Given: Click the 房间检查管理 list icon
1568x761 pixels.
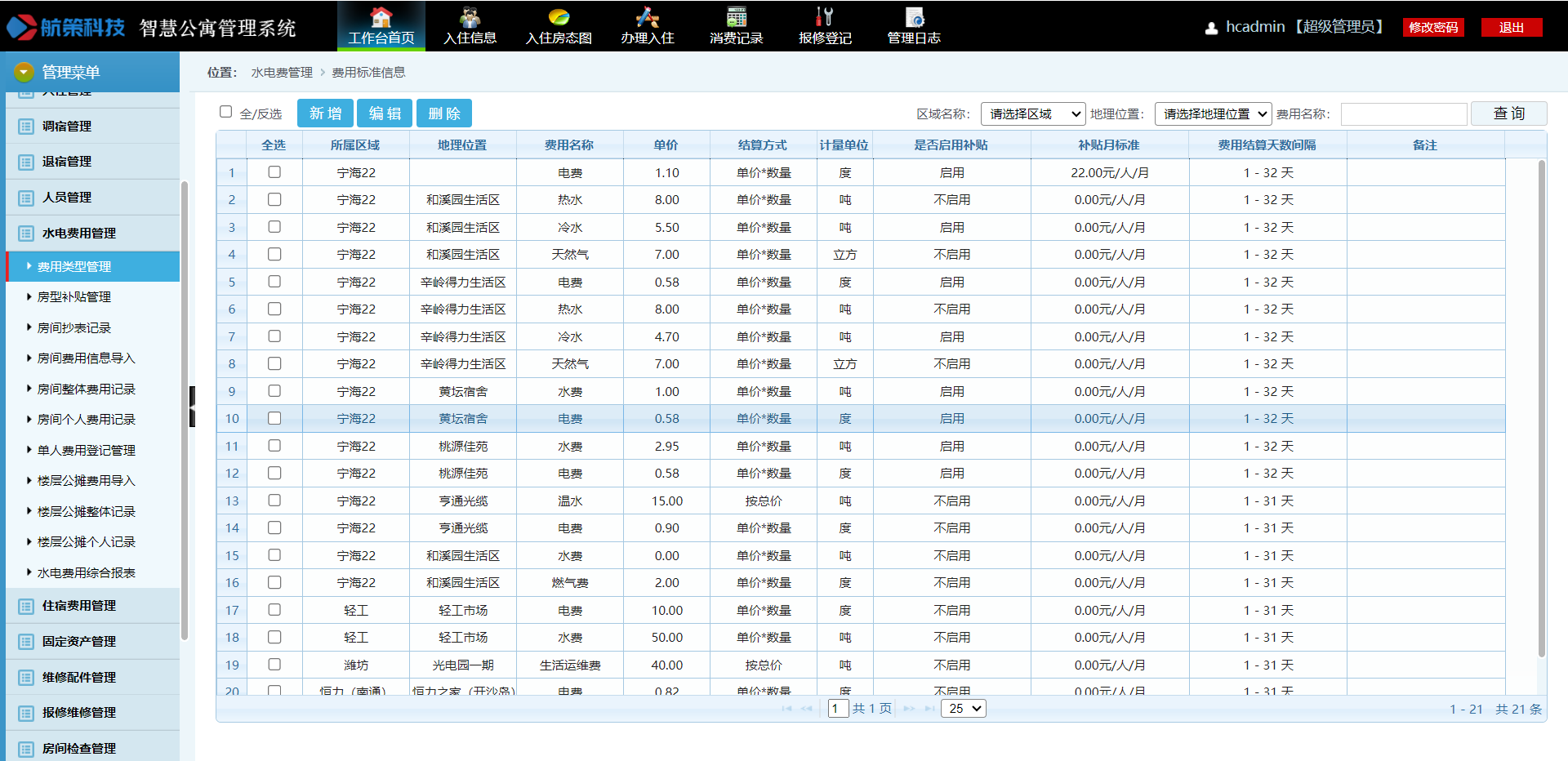Looking at the screenshot, I should [26, 749].
